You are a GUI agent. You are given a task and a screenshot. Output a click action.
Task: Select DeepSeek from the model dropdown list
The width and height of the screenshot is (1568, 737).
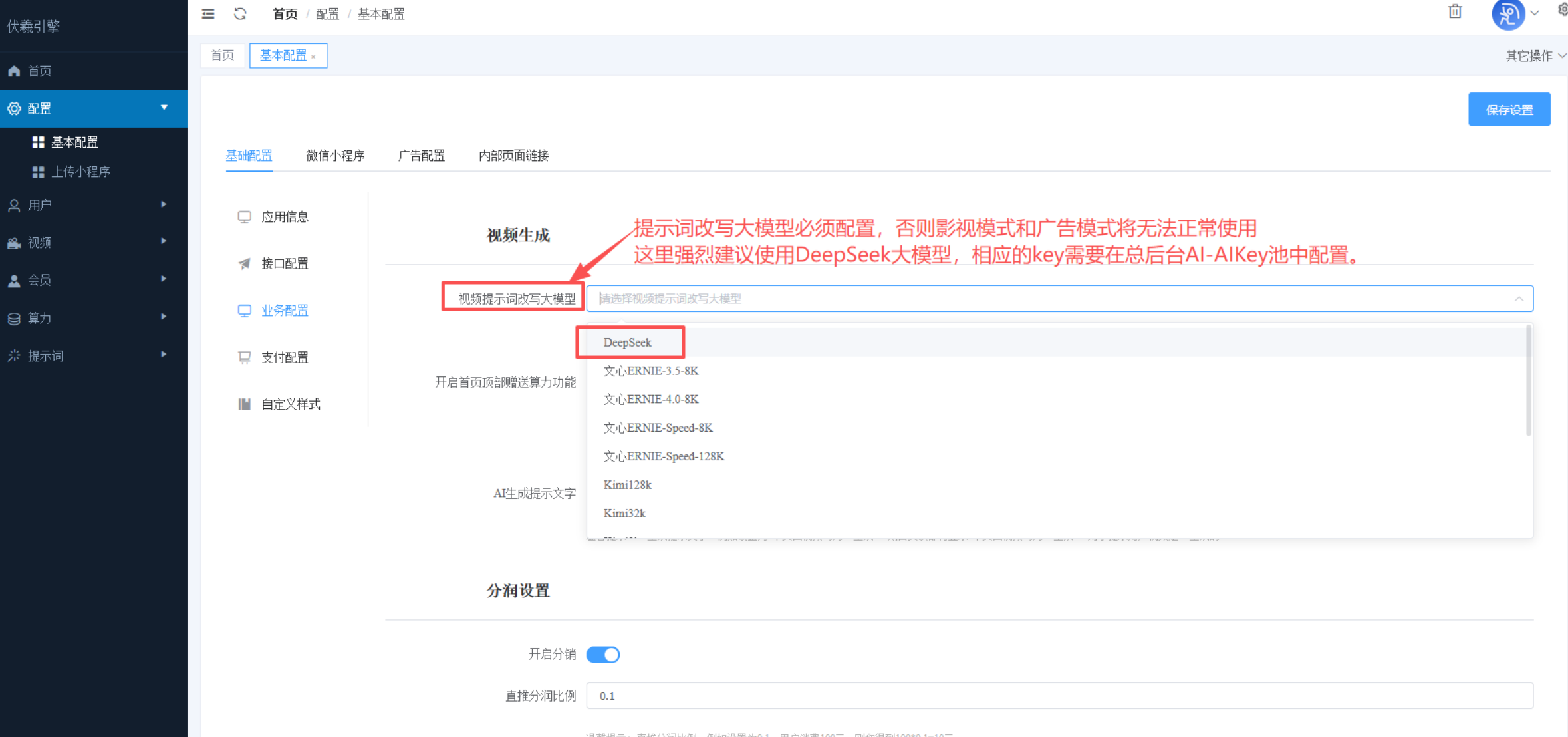tap(627, 342)
